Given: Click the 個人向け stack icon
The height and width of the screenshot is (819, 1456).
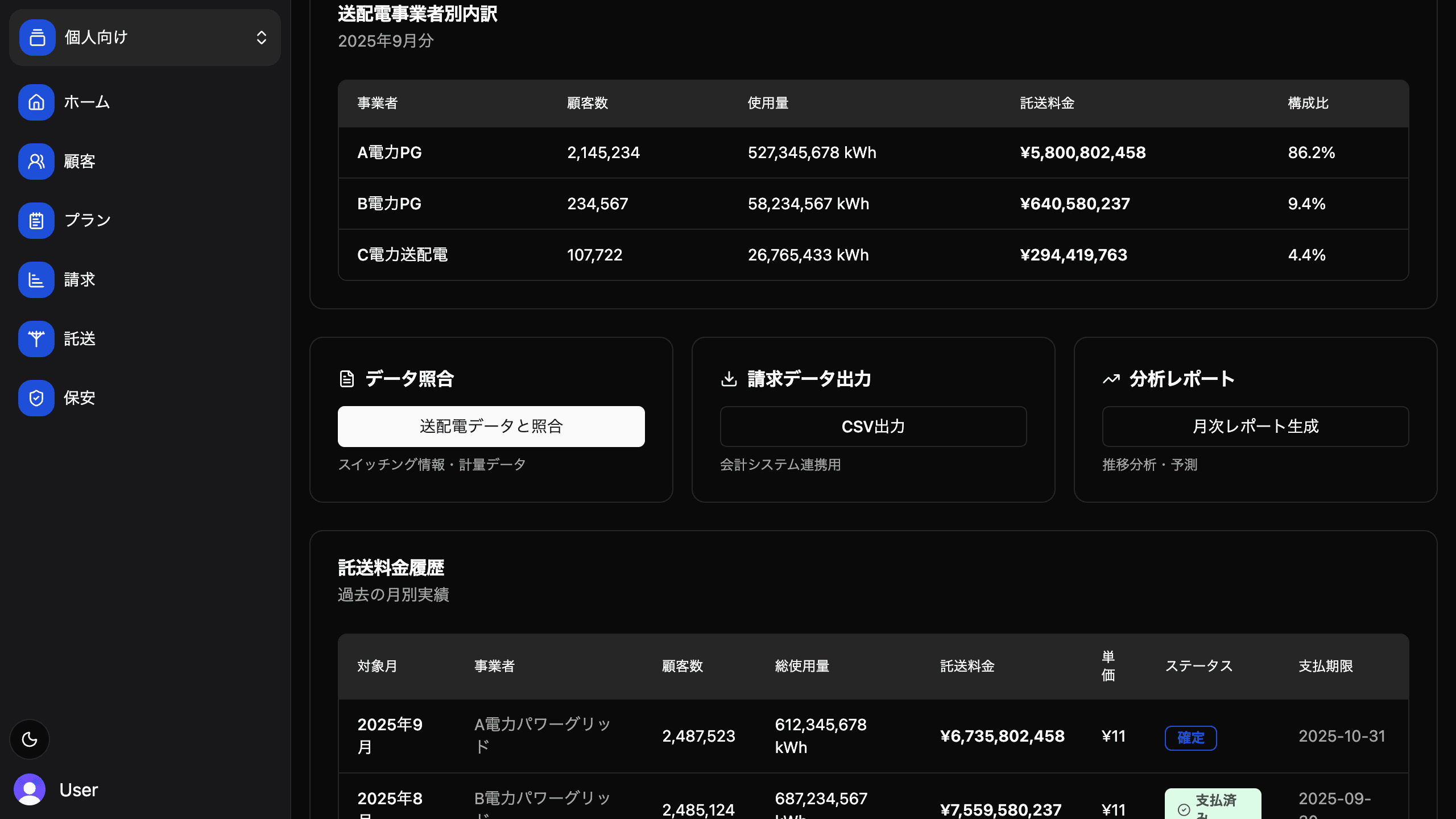Looking at the screenshot, I should coord(38,38).
